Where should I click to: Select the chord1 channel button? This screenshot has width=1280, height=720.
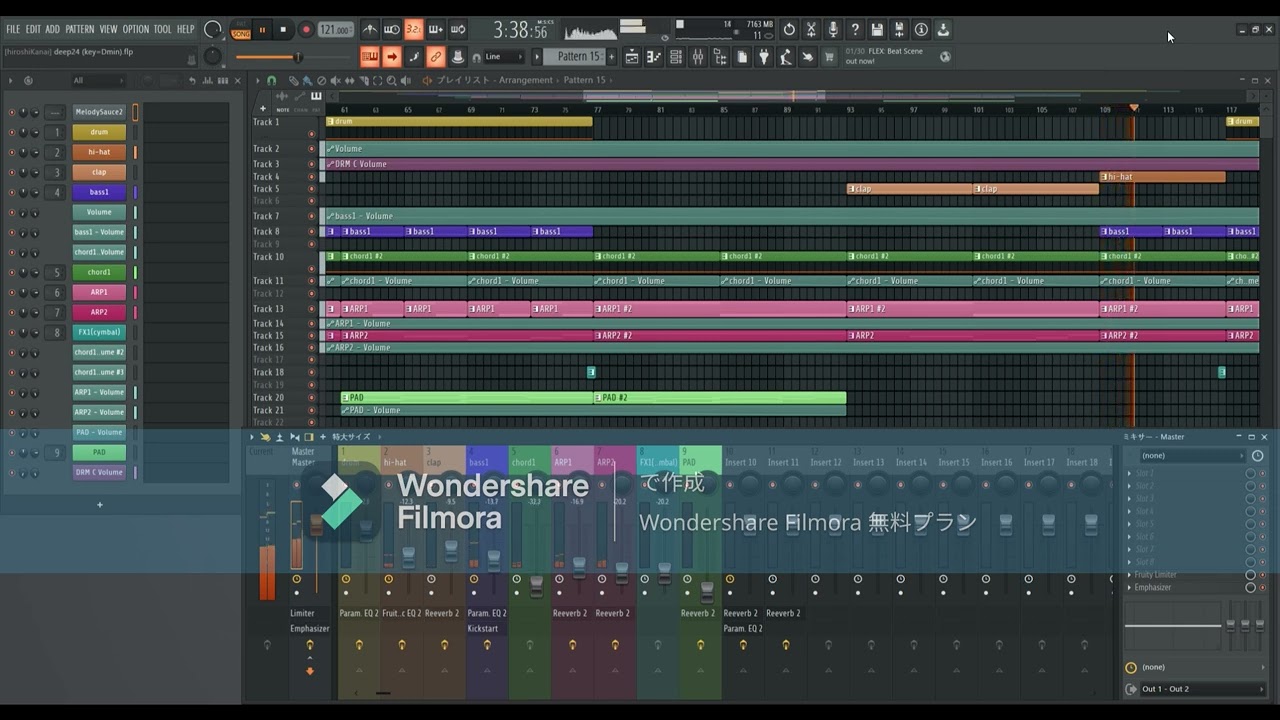[99, 272]
